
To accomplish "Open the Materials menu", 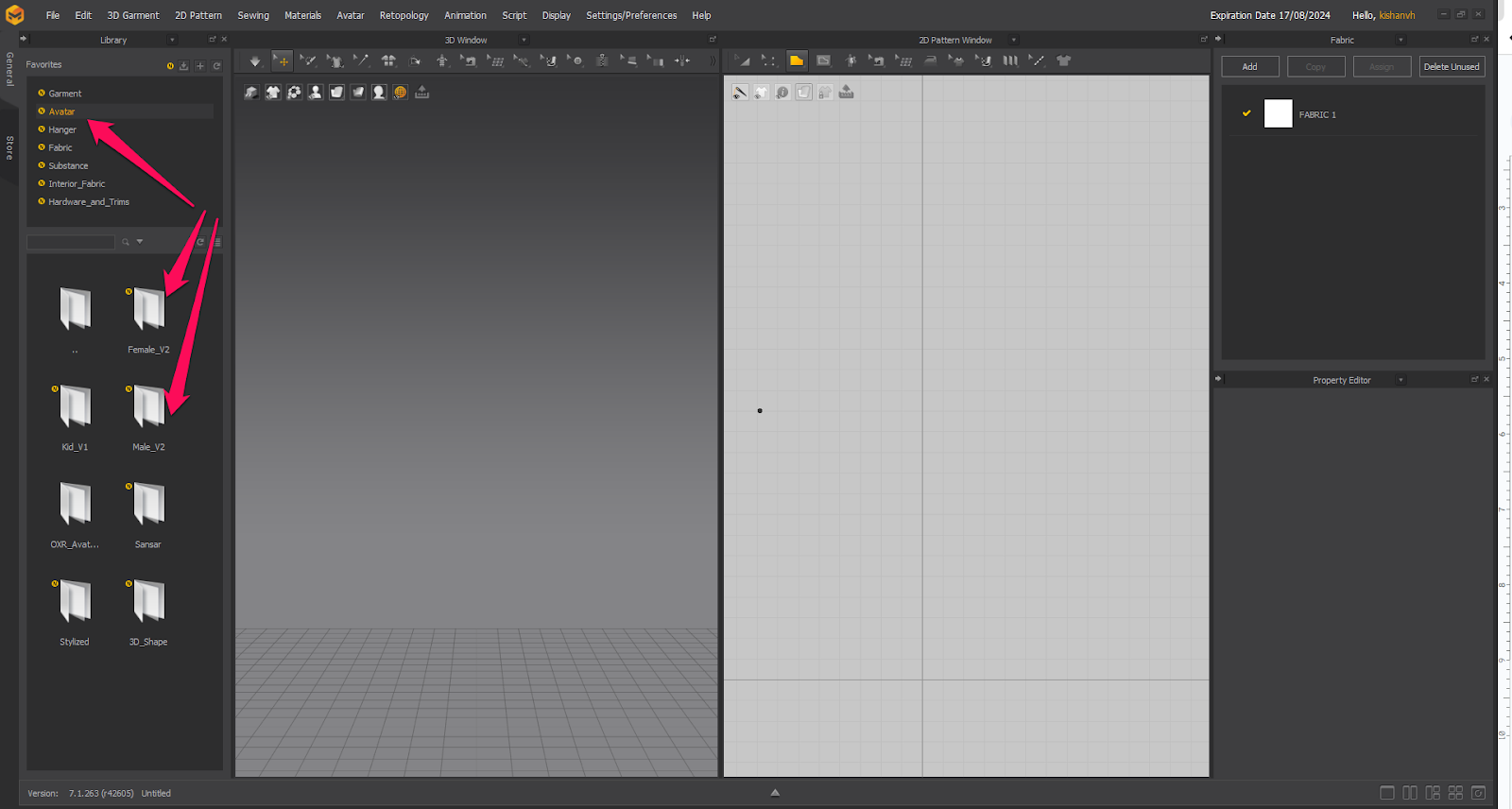I will click(x=302, y=15).
